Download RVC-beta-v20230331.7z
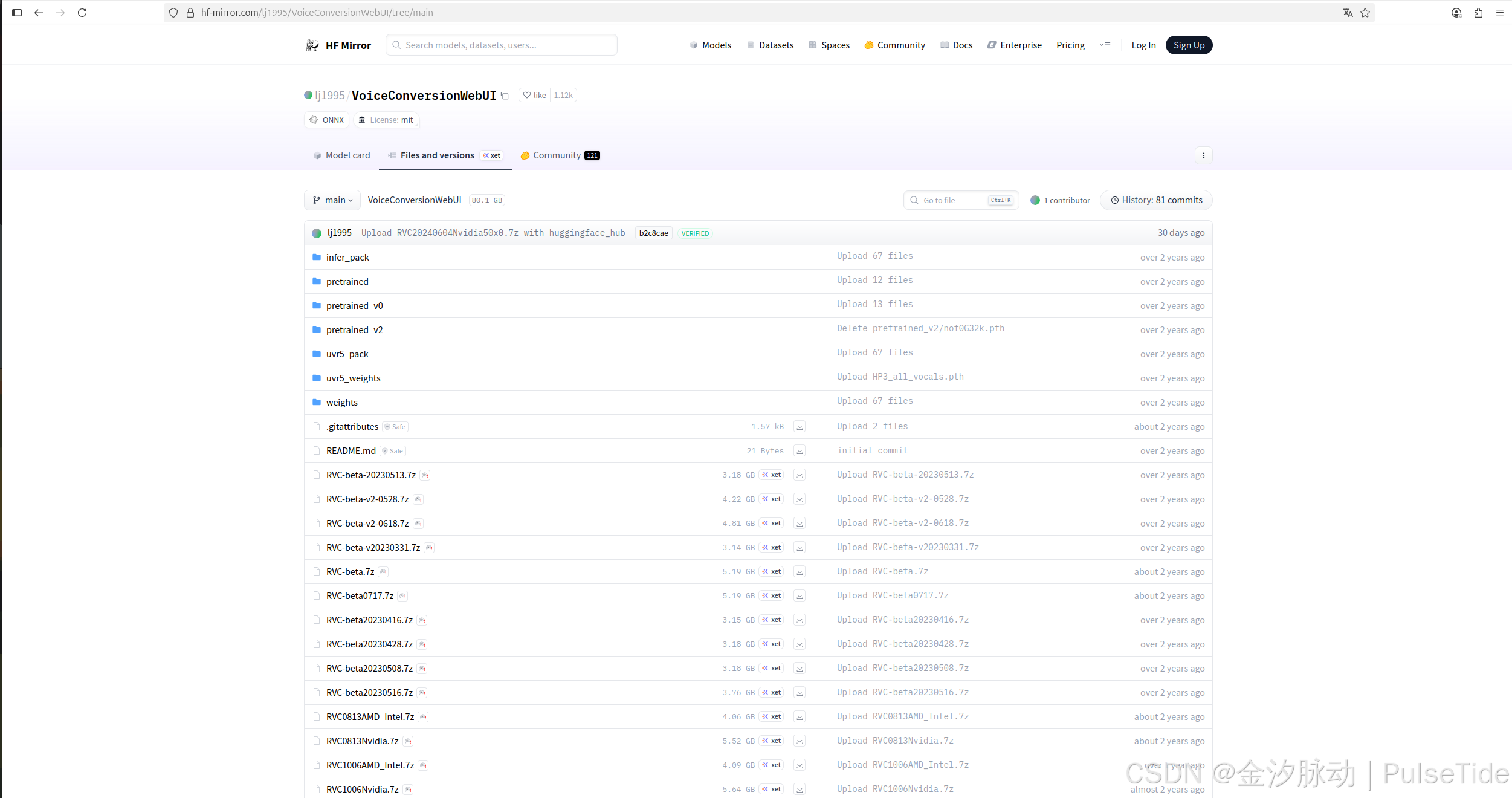The height and width of the screenshot is (798, 1512). [x=800, y=547]
